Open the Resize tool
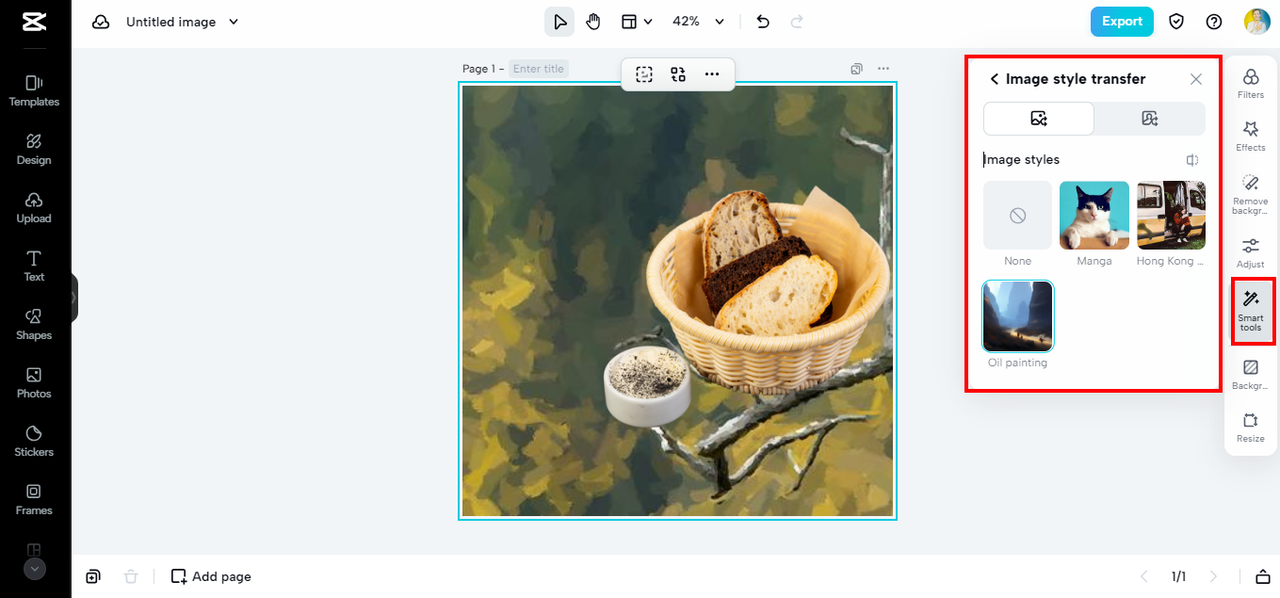The image size is (1280, 598). (x=1251, y=428)
